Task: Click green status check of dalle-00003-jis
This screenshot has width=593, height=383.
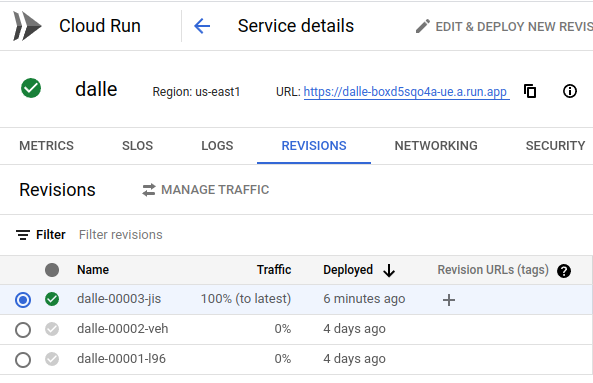Action: click(x=52, y=299)
